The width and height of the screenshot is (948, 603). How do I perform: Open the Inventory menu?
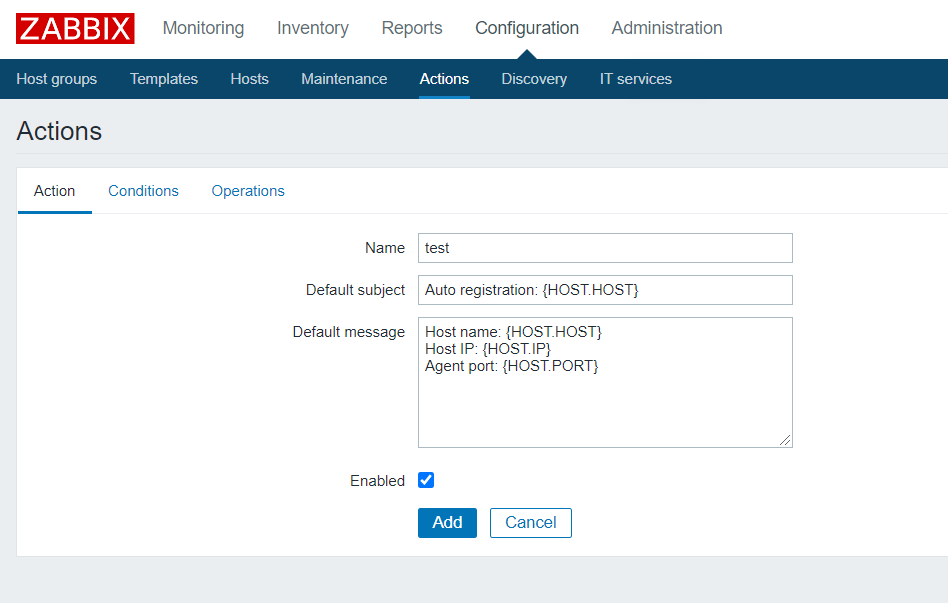pyautogui.click(x=313, y=28)
